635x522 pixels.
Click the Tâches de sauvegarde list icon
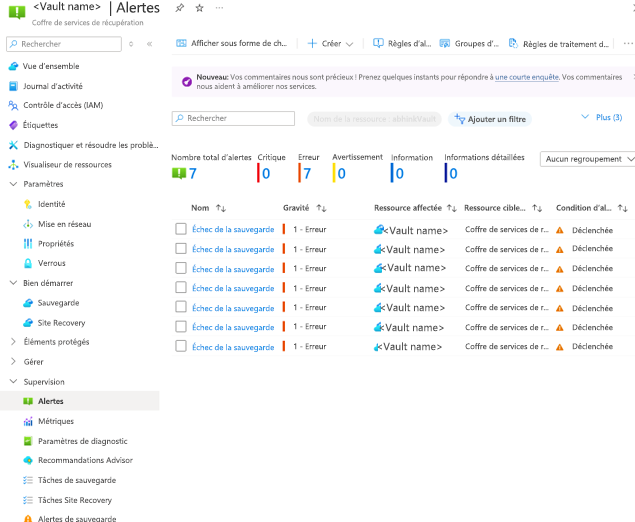tap(28, 480)
